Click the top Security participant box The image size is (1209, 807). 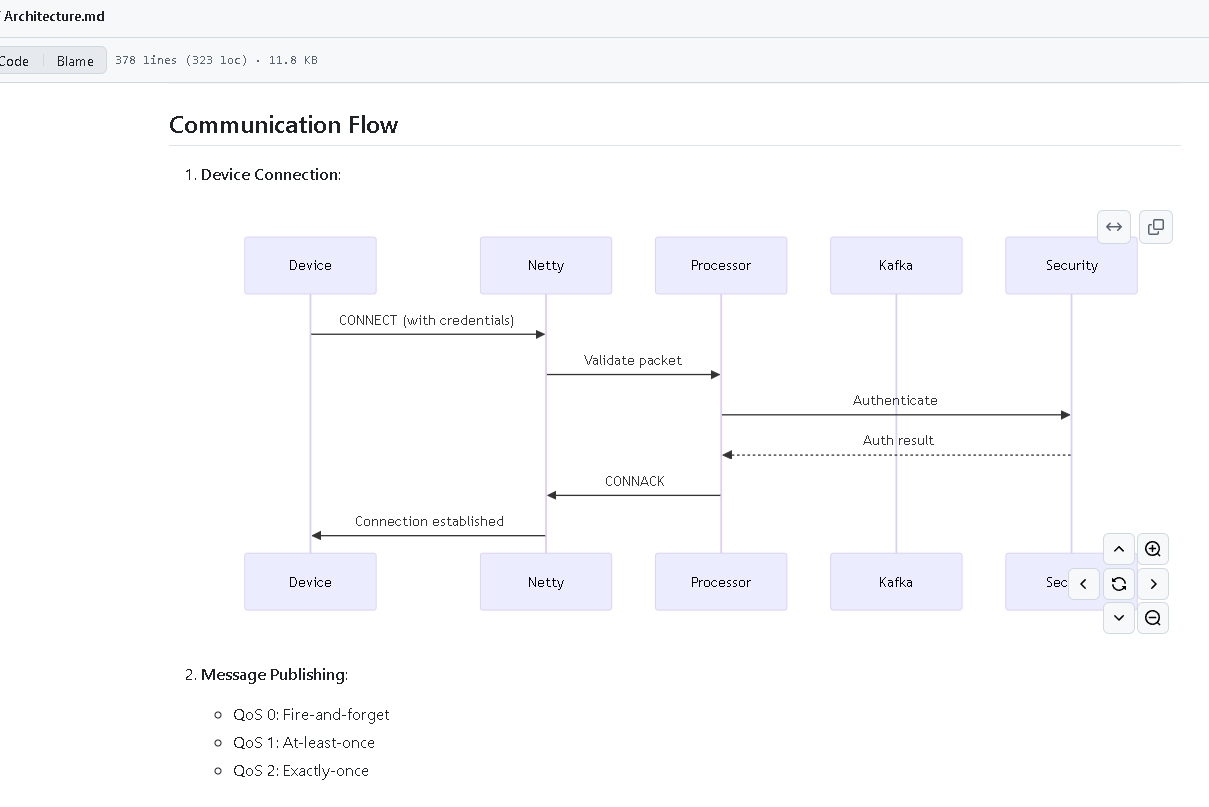pyautogui.click(x=1071, y=265)
